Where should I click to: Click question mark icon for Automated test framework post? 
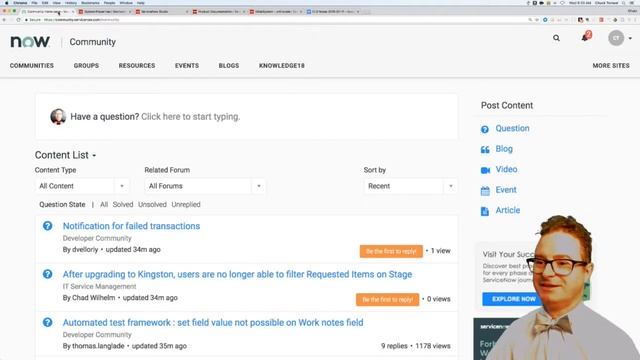[47, 322]
